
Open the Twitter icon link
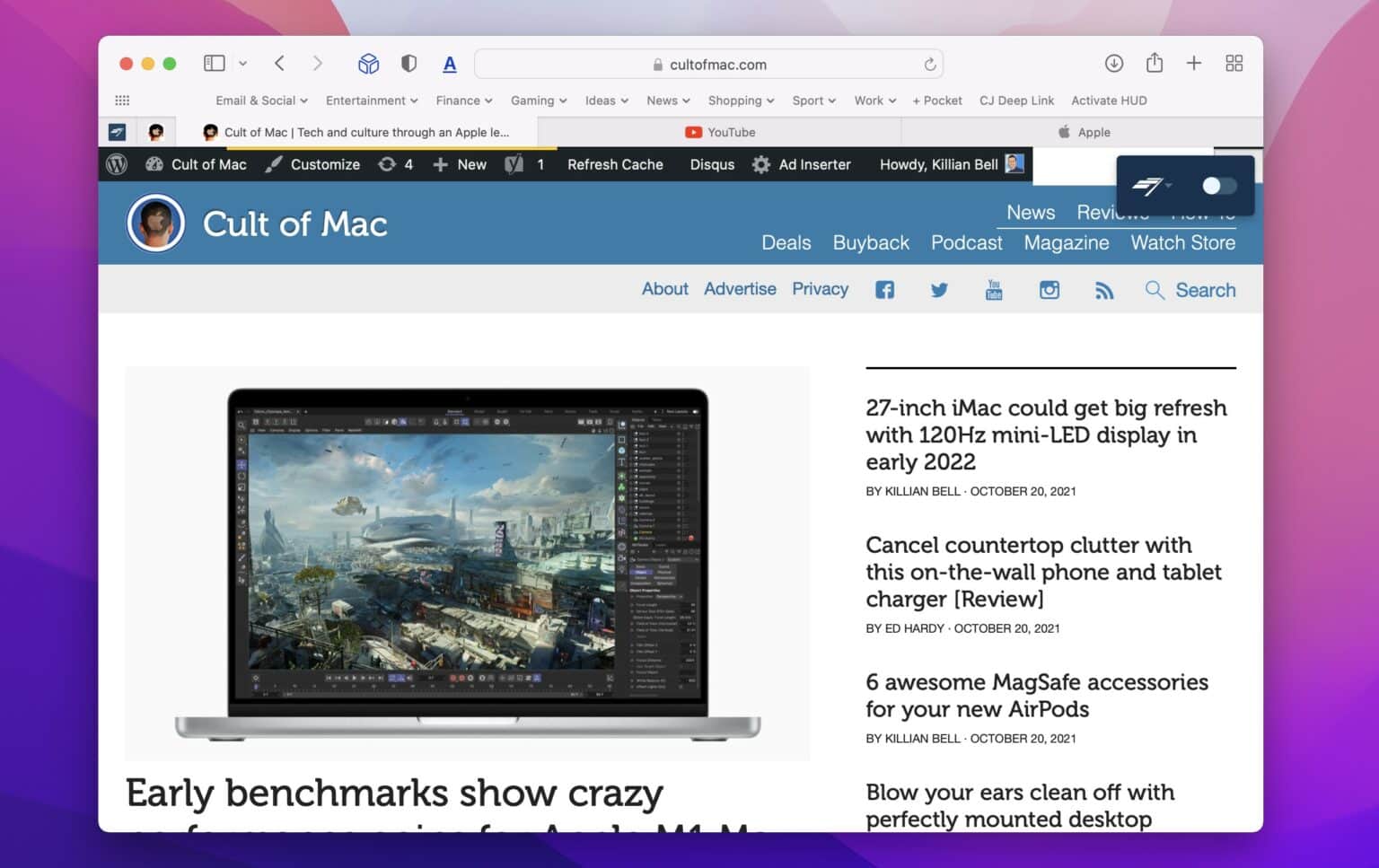(939, 290)
